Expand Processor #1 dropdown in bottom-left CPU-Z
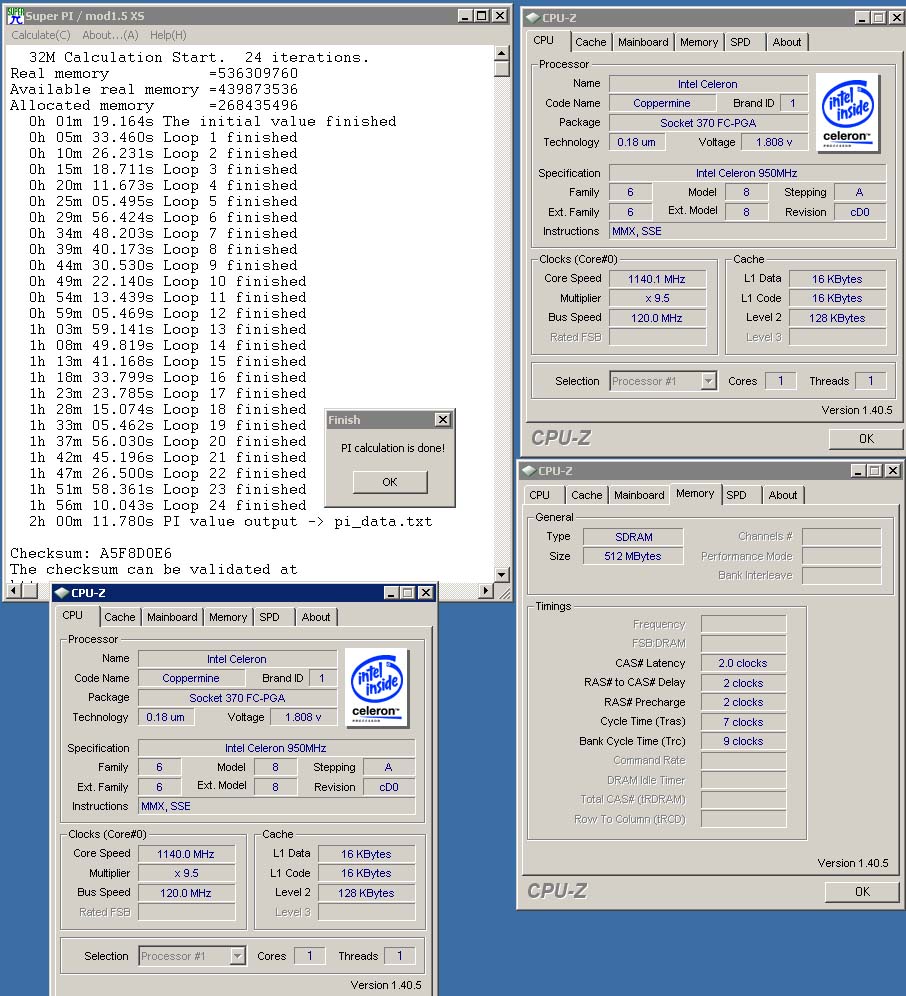The image size is (906, 996). 238,956
